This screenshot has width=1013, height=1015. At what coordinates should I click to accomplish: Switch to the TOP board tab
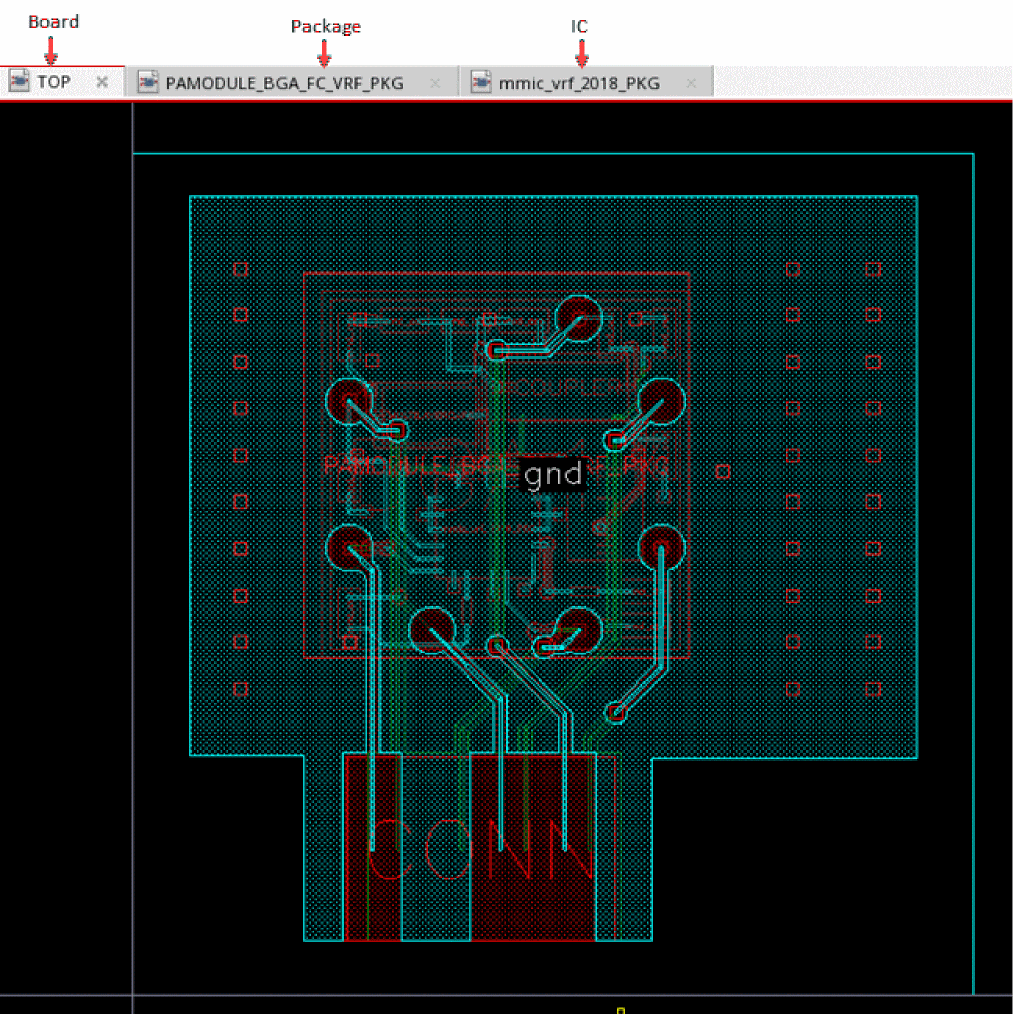pos(54,82)
